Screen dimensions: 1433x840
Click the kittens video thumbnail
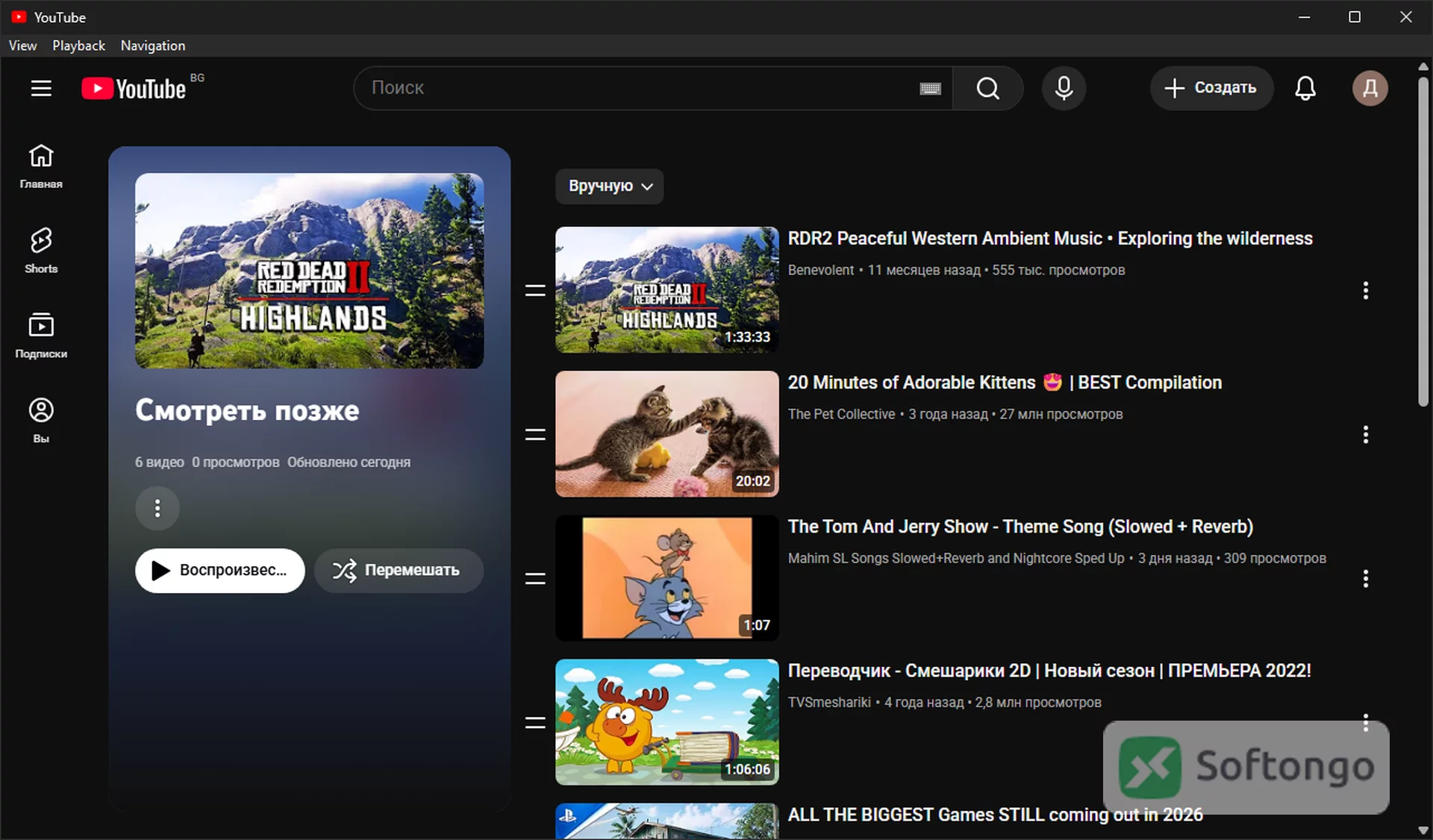pos(666,434)
